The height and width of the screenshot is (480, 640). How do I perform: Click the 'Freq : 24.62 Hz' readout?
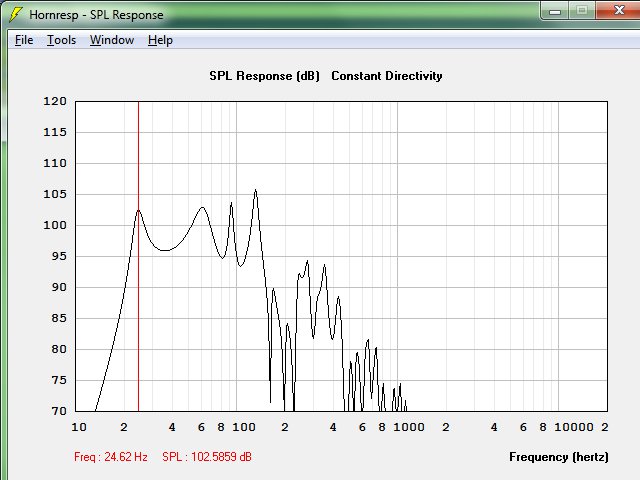tap(111, 456)
